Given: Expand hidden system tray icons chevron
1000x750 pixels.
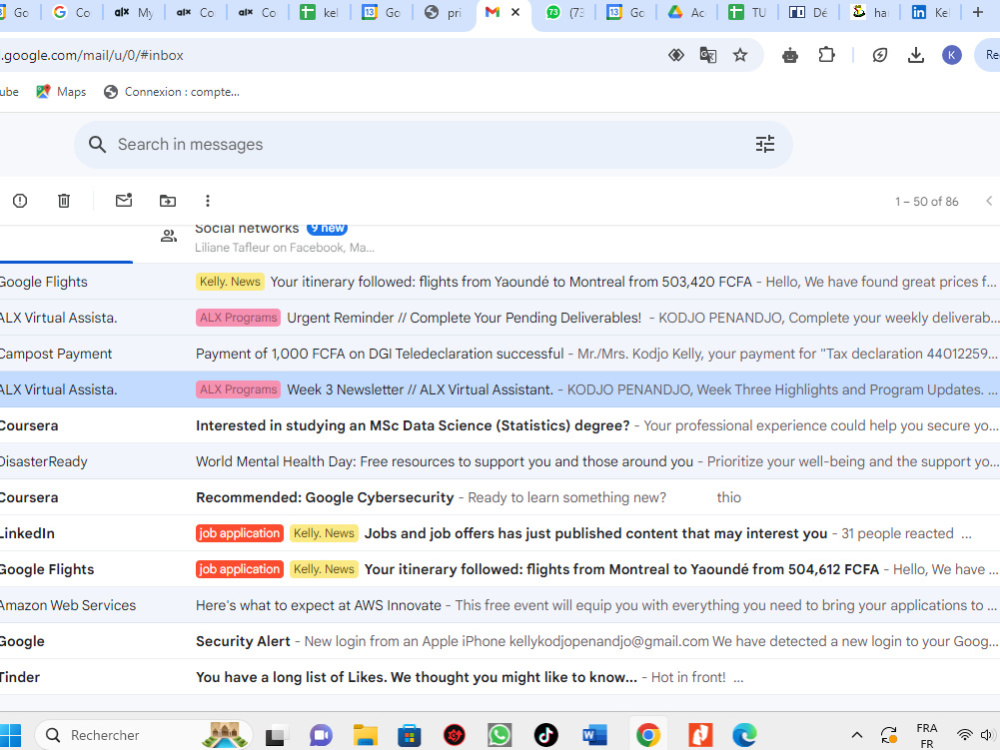Looking at the screenshot, I should [x=857, y=735].
